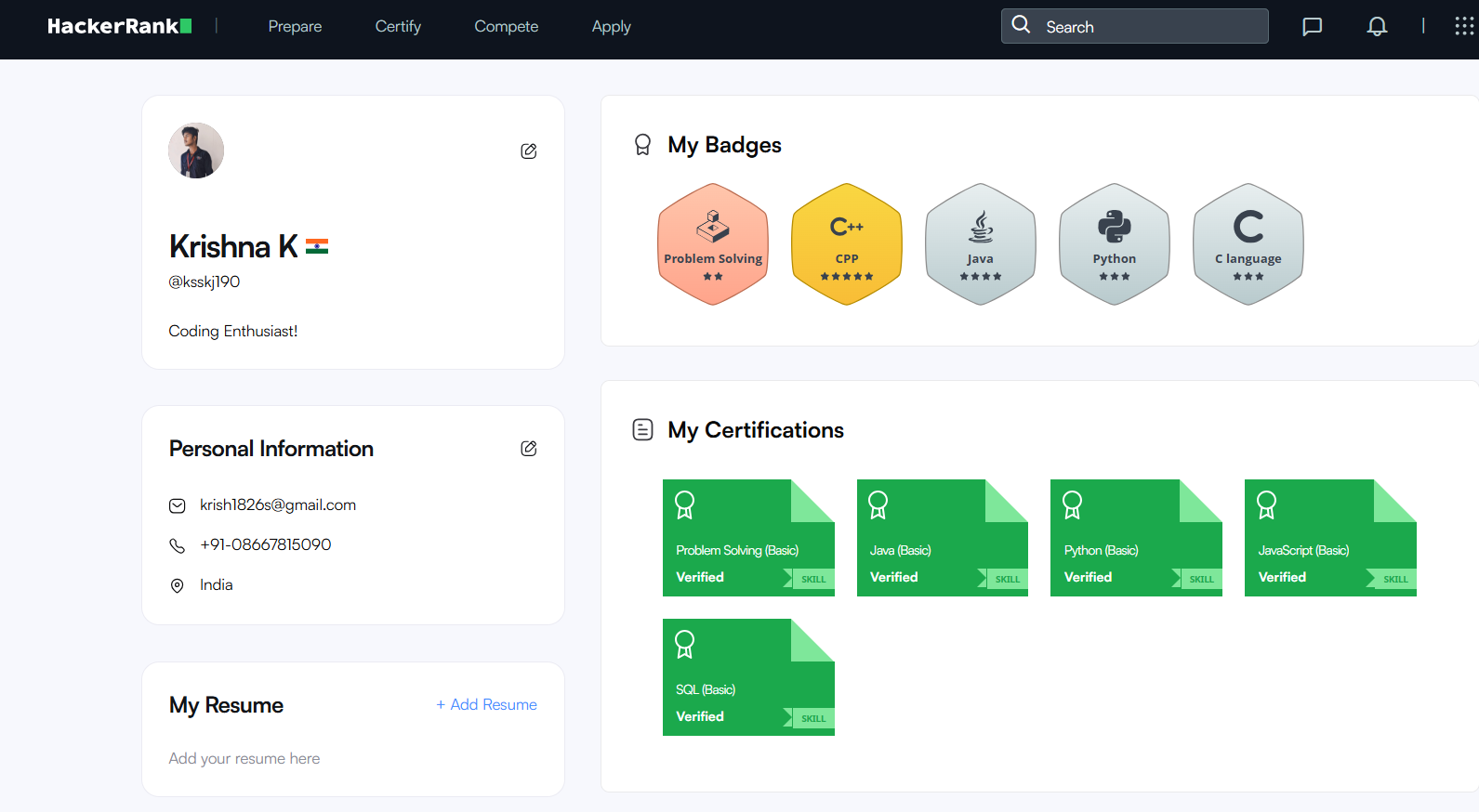Click the email envelope icon
The height and width of the screenshot is (812, 1479).
tap(178, 505)
